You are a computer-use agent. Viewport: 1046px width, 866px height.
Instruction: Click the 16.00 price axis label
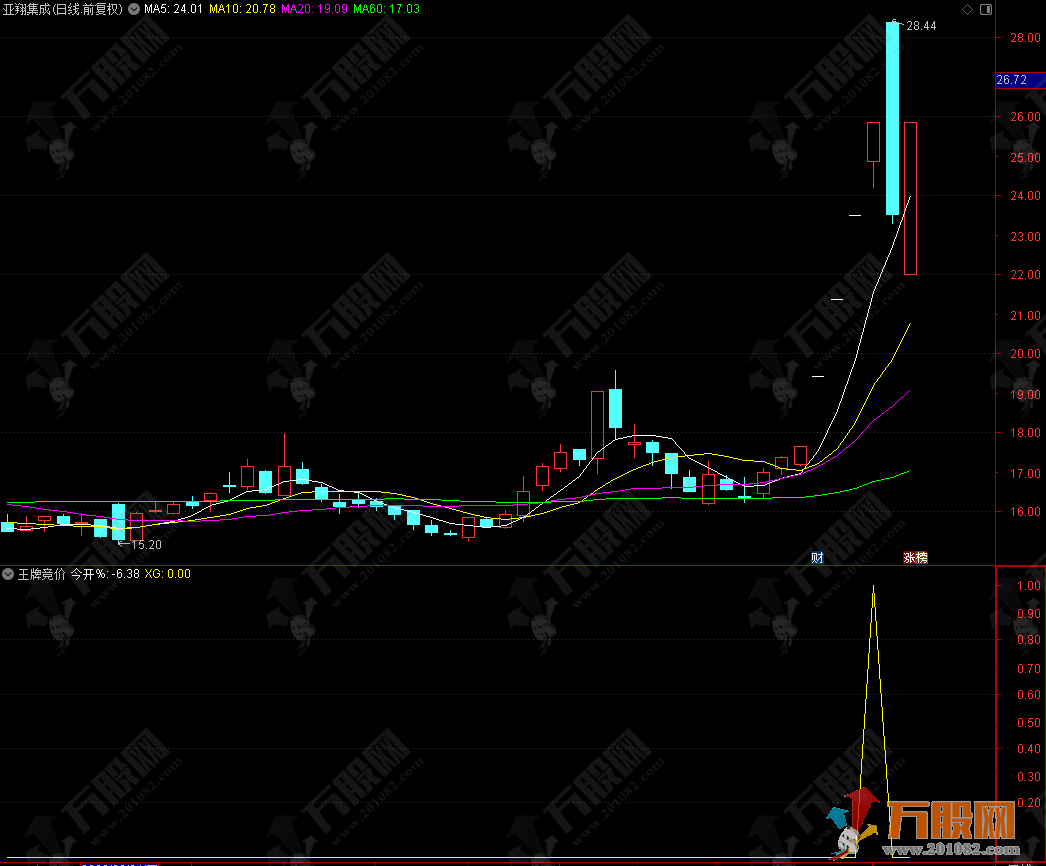tap(1025, 512)
